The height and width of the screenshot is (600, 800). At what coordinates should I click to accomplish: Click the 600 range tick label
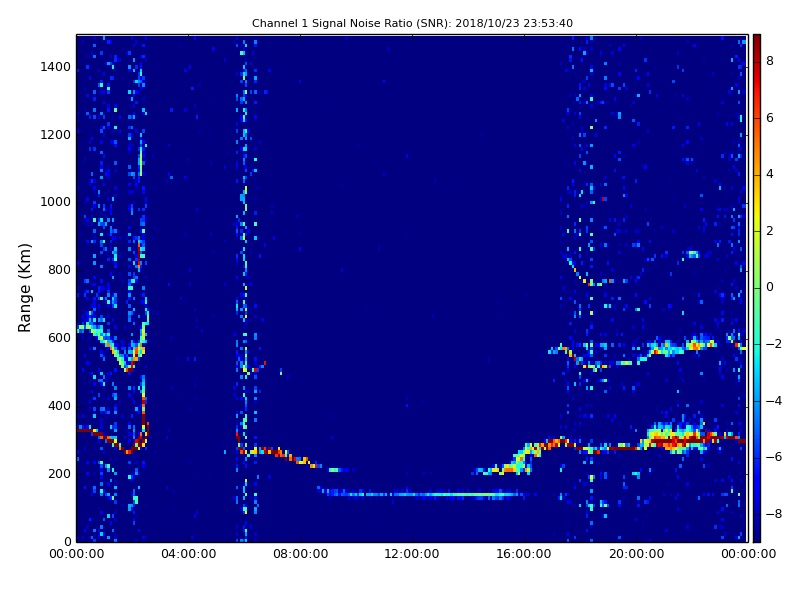pos(59,338)
